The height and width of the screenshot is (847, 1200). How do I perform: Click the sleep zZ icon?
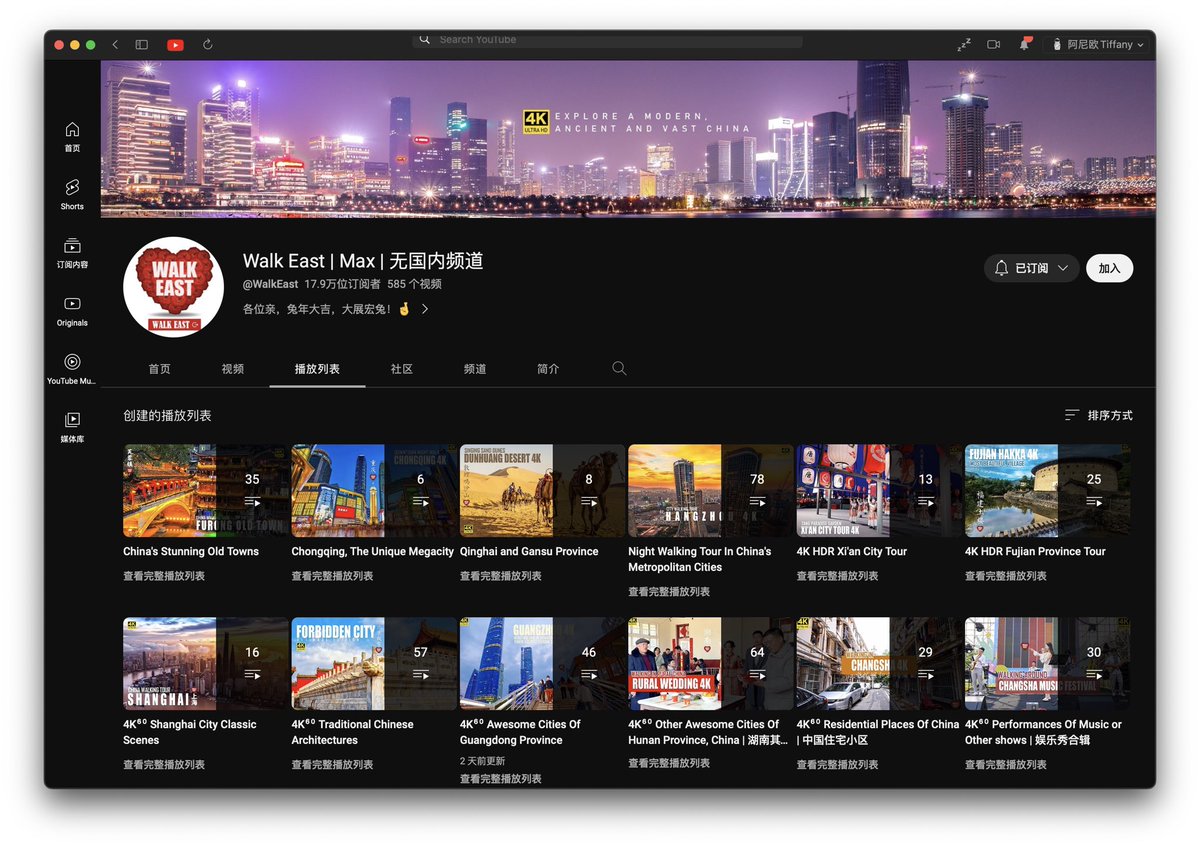pyautogui.click(x=964, y=45)
